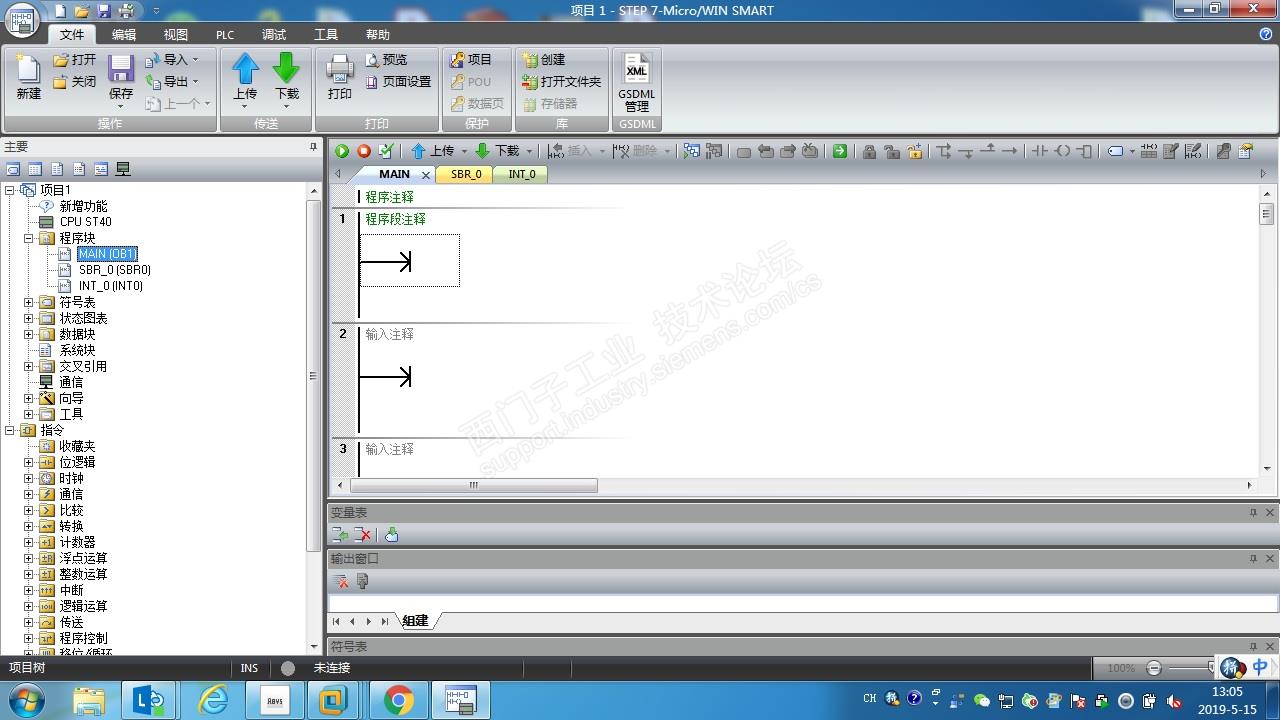Click the Windows Start button
The height and width of the screenshot is (720, 1280).
[x=24, y=700]
